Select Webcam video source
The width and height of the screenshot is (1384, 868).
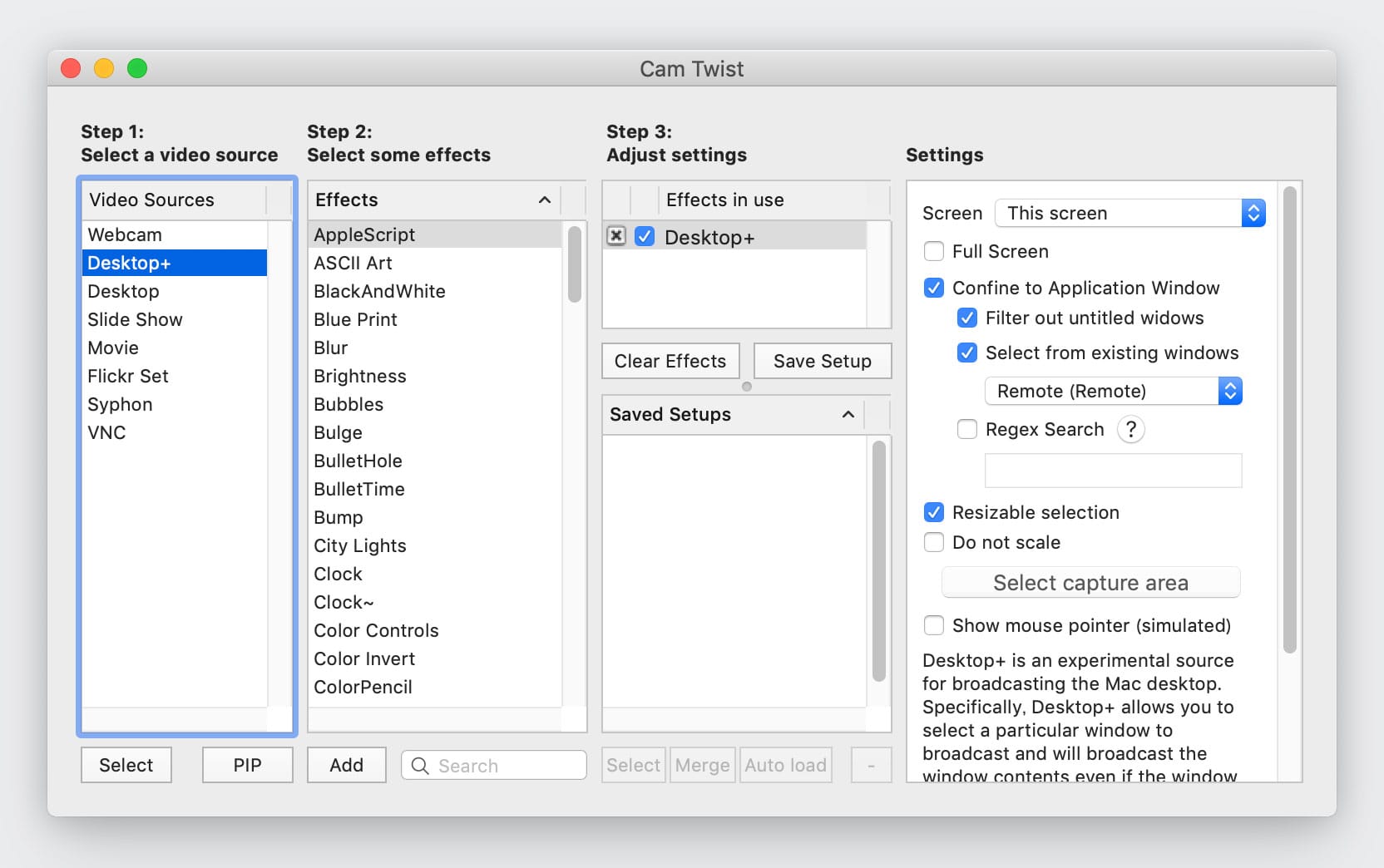pos(174,234)
